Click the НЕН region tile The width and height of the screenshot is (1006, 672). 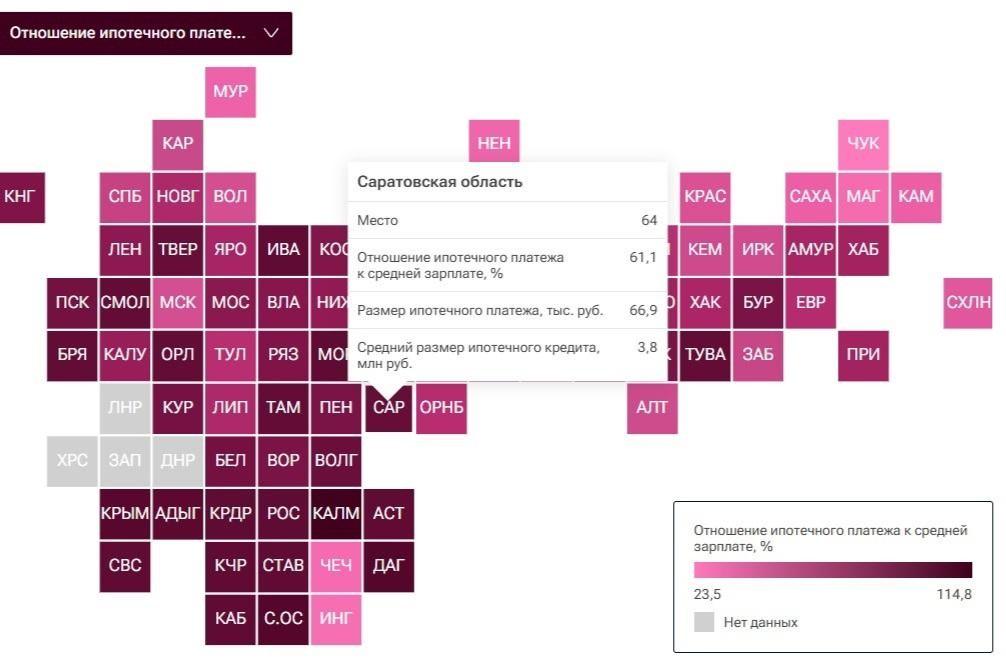(494, 143)
